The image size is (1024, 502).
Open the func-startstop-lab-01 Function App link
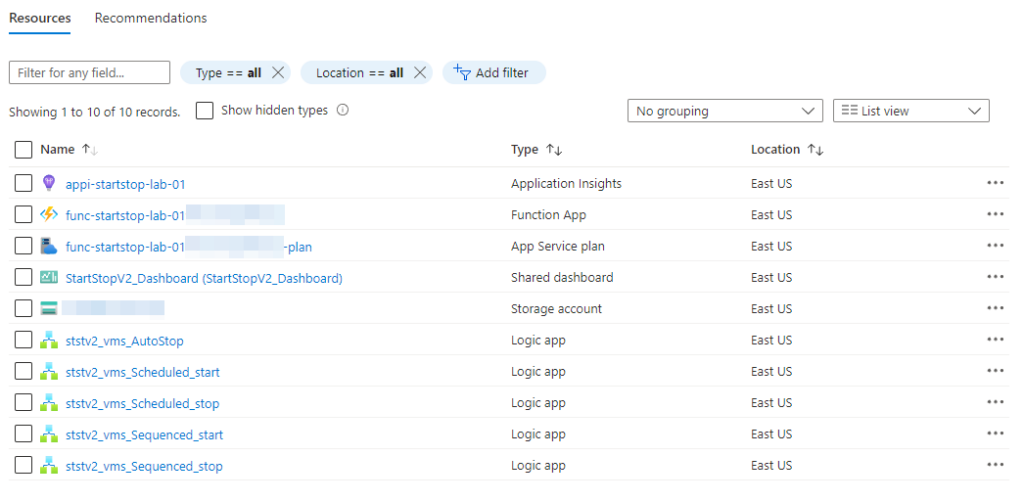click(175, 214)
